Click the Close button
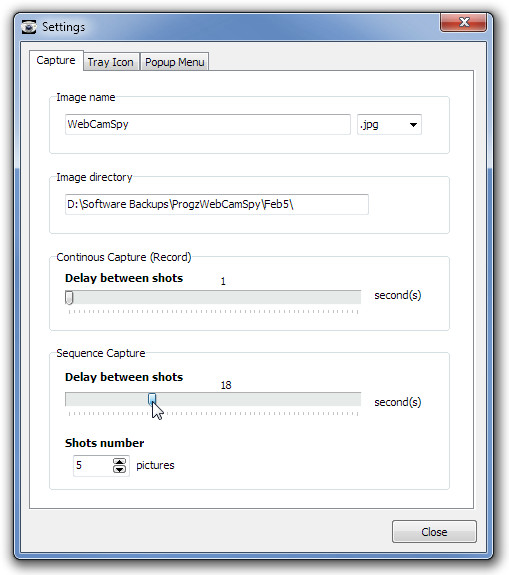 [x=434, y=531]
